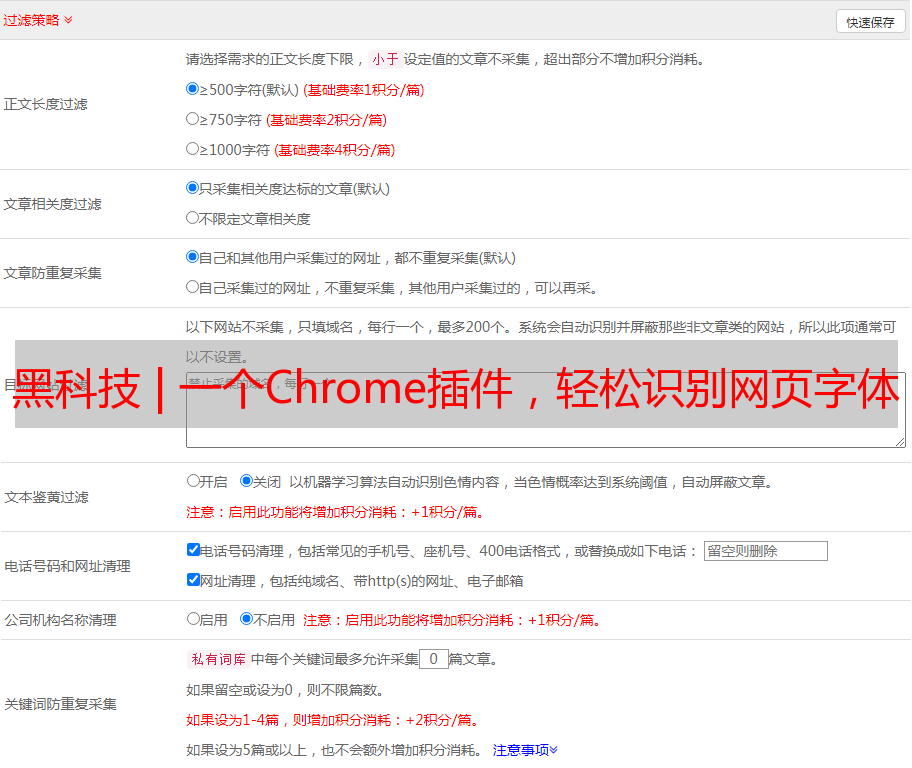Image resolution: width=912 pixels, height=768 pixels.
Task: Select 启用 for 公司机构名称清理
Action: click(193, 619)
